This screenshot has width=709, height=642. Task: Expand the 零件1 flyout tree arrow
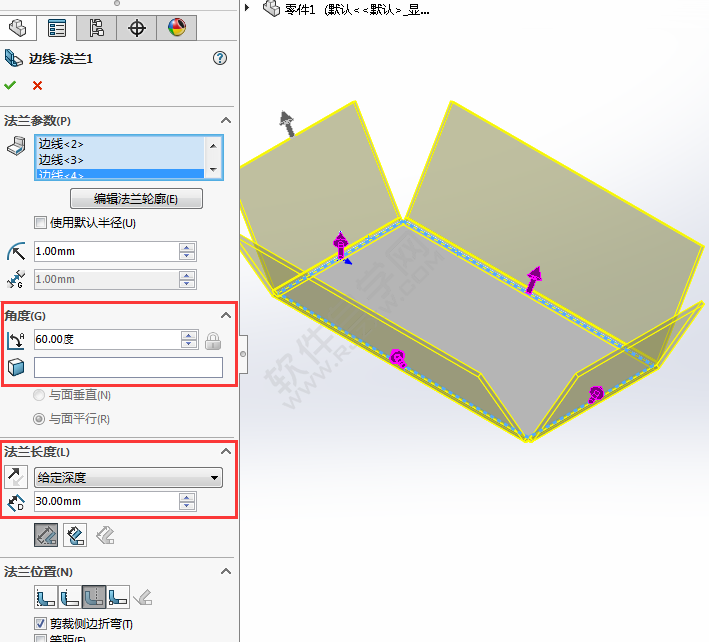coord(247,7)
